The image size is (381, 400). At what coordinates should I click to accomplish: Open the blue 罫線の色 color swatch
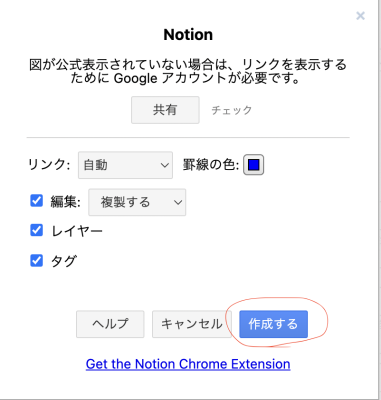tap(254, 165)
